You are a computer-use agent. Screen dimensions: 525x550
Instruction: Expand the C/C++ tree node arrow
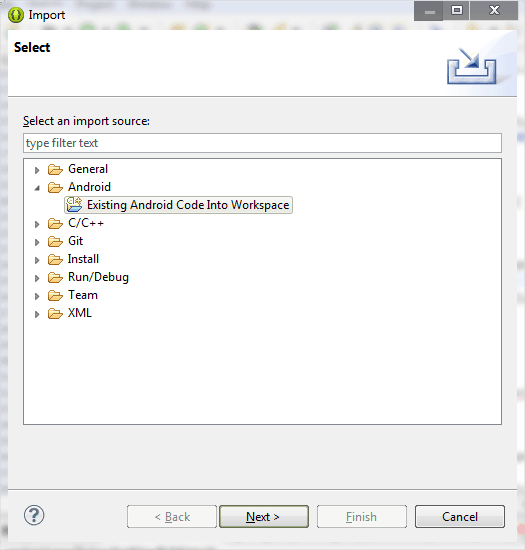tap(37, 224)
